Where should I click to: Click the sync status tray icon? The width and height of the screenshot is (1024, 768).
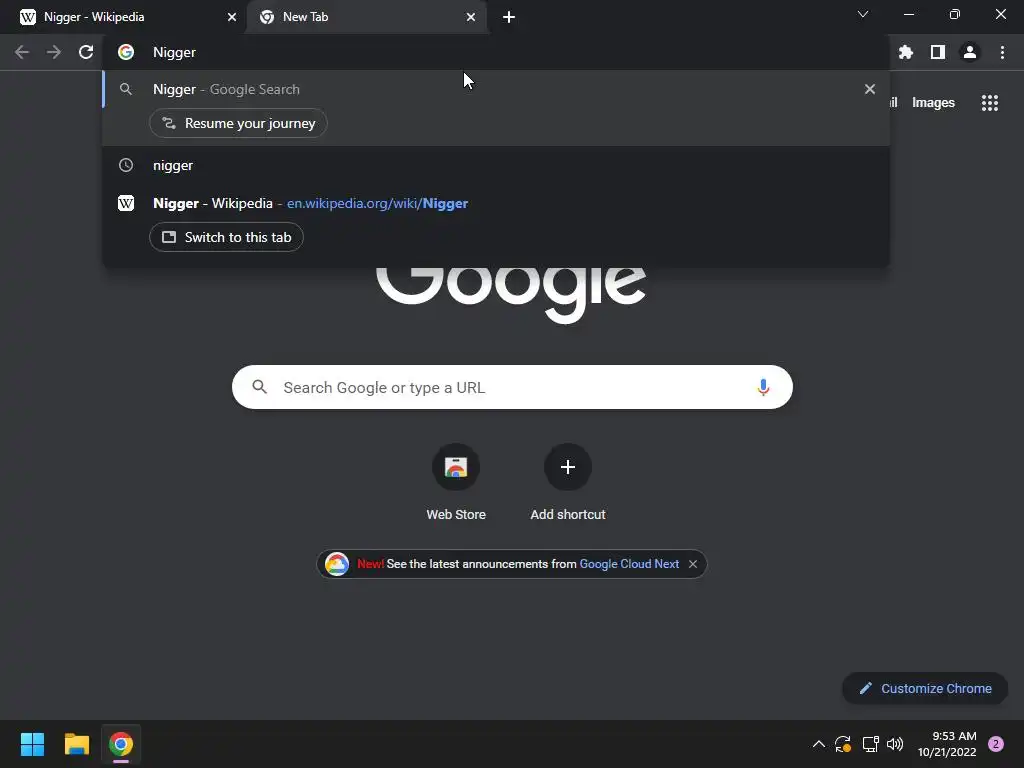pyautogui.click(x=843, y=744)
